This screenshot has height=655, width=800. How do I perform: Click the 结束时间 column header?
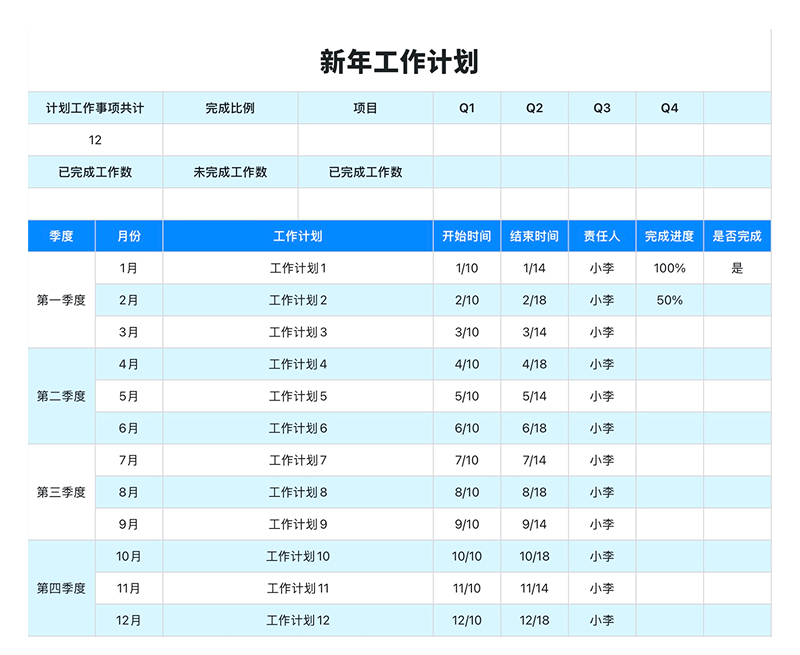pos(534,236)
